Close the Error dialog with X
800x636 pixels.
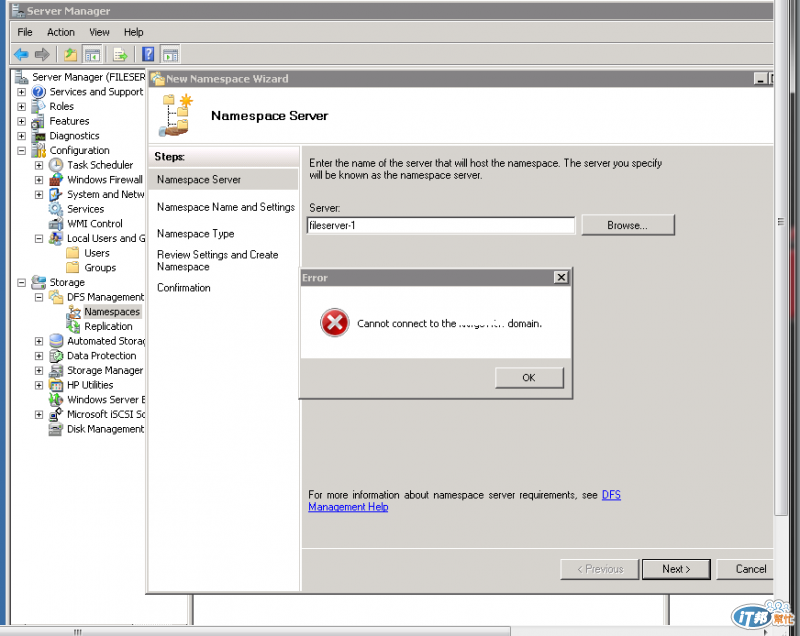561,277
